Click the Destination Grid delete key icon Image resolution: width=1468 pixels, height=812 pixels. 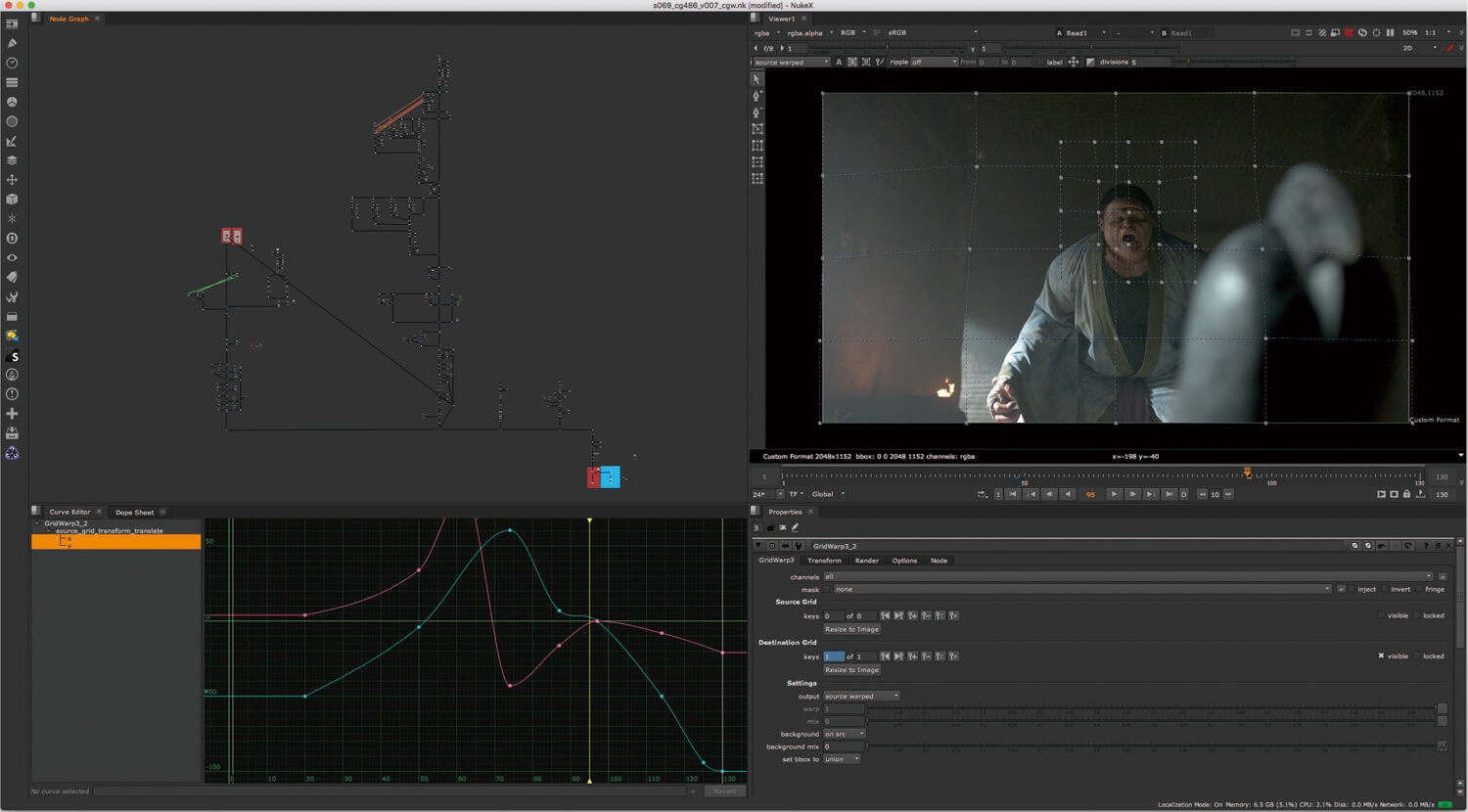(926, 656)
